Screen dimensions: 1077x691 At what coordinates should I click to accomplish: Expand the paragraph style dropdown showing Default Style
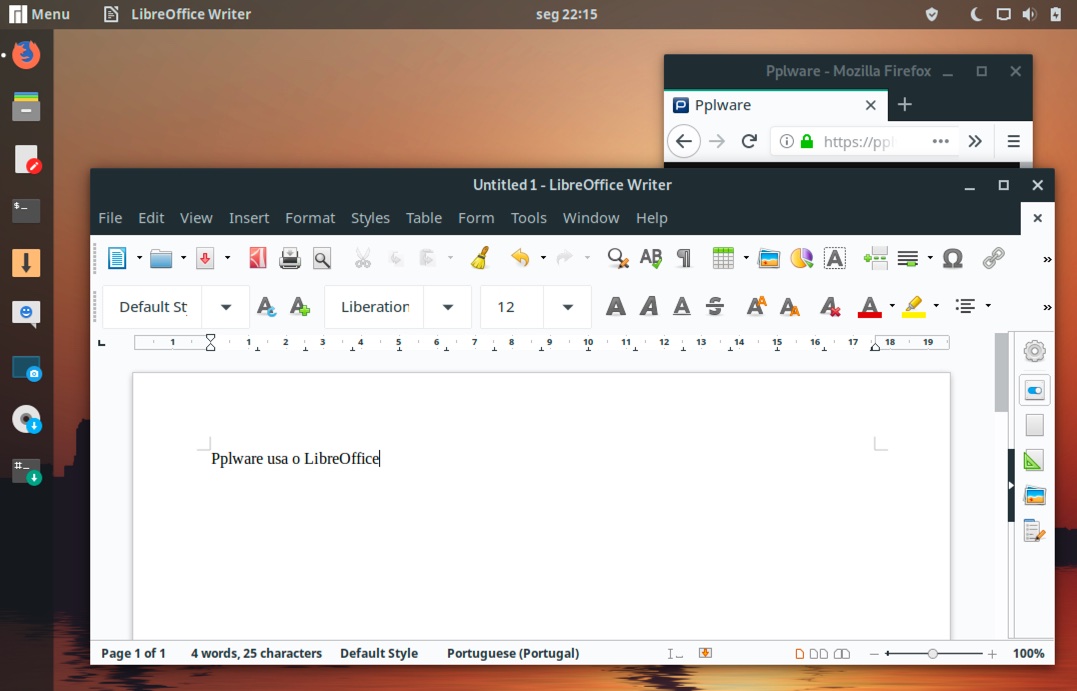[225, 306]
